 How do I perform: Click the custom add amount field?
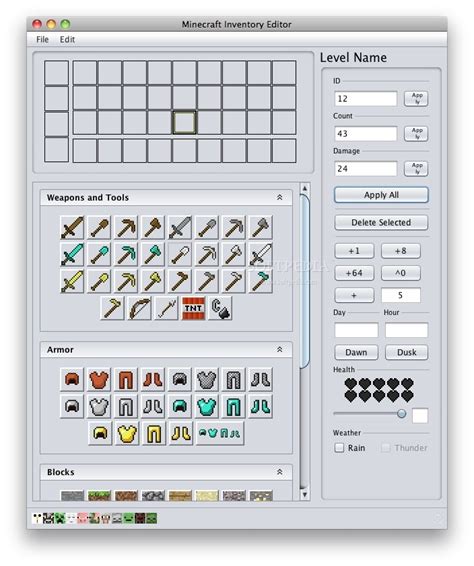[401, 295]
